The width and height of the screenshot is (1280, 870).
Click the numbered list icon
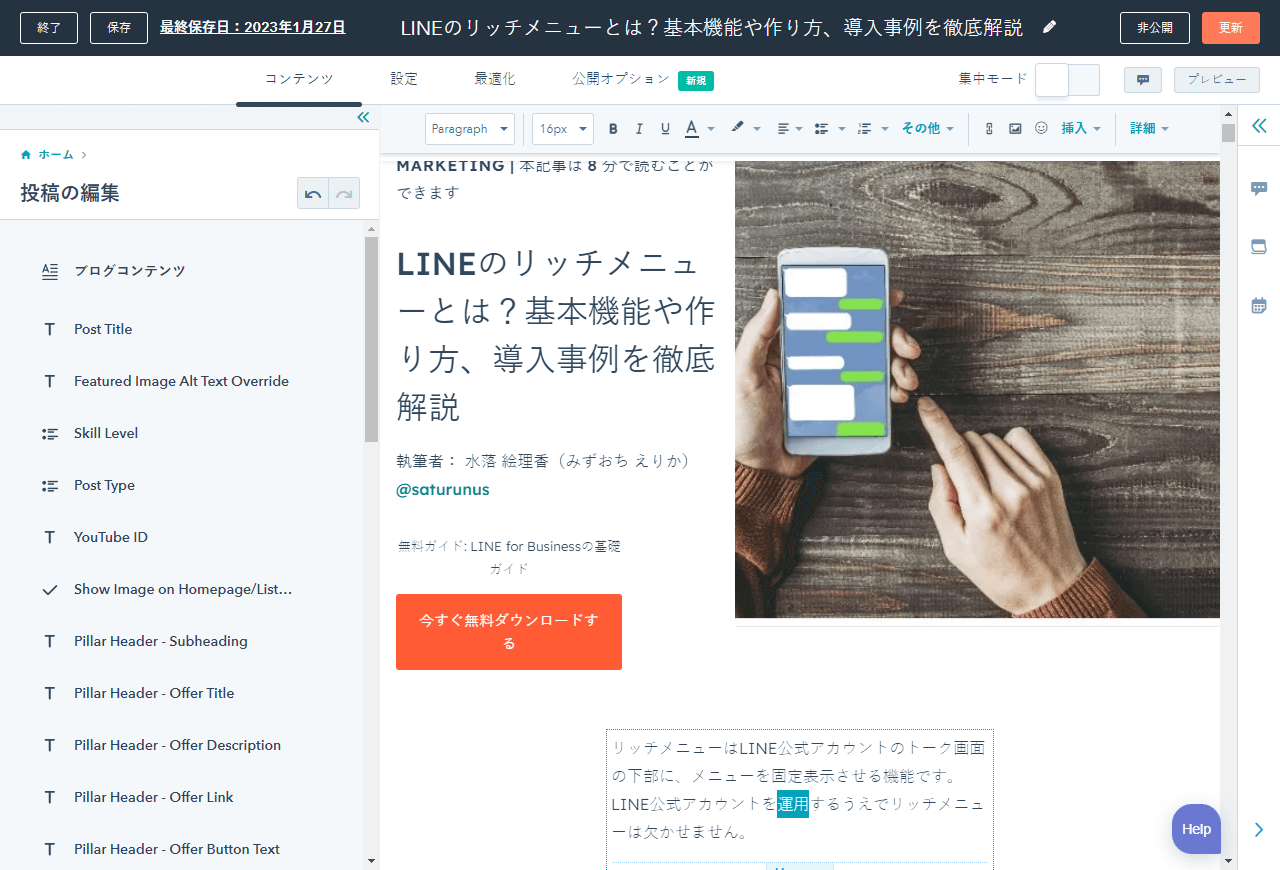pos(866,129)
